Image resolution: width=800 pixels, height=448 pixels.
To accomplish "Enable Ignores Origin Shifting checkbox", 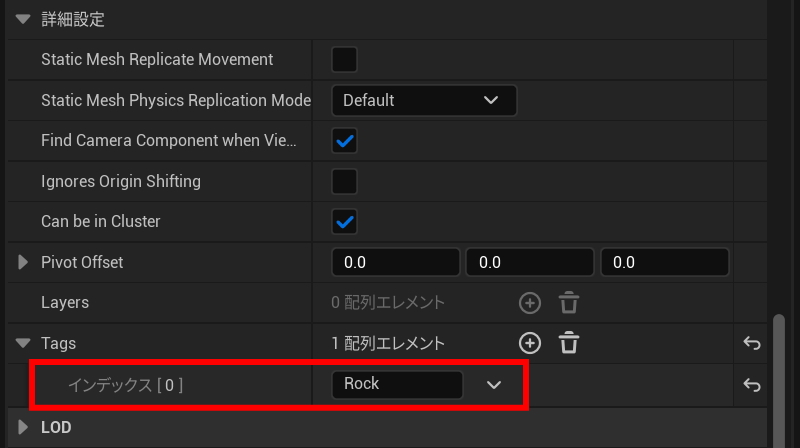I will (344, 181).
